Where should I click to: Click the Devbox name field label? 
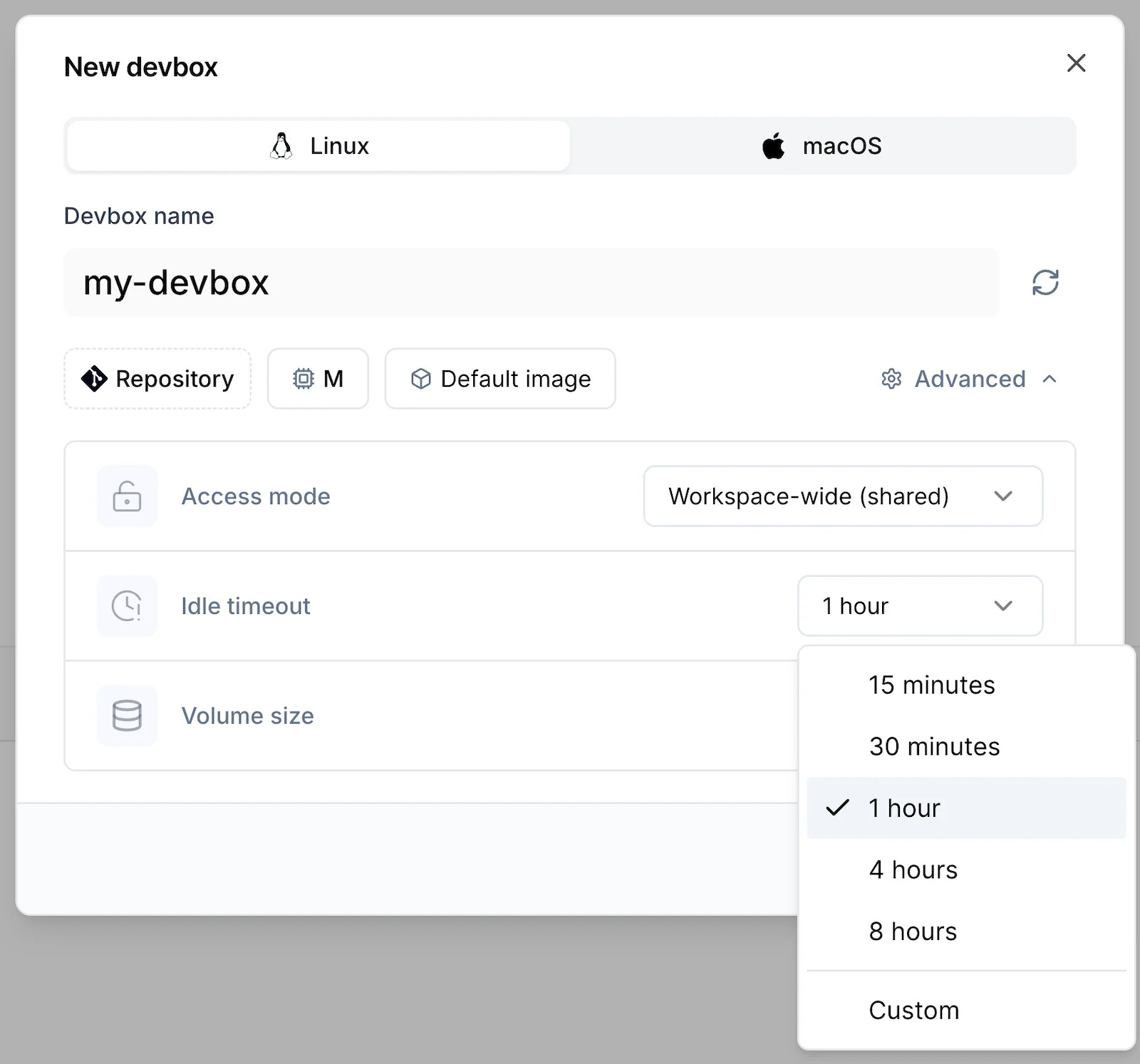139,216
